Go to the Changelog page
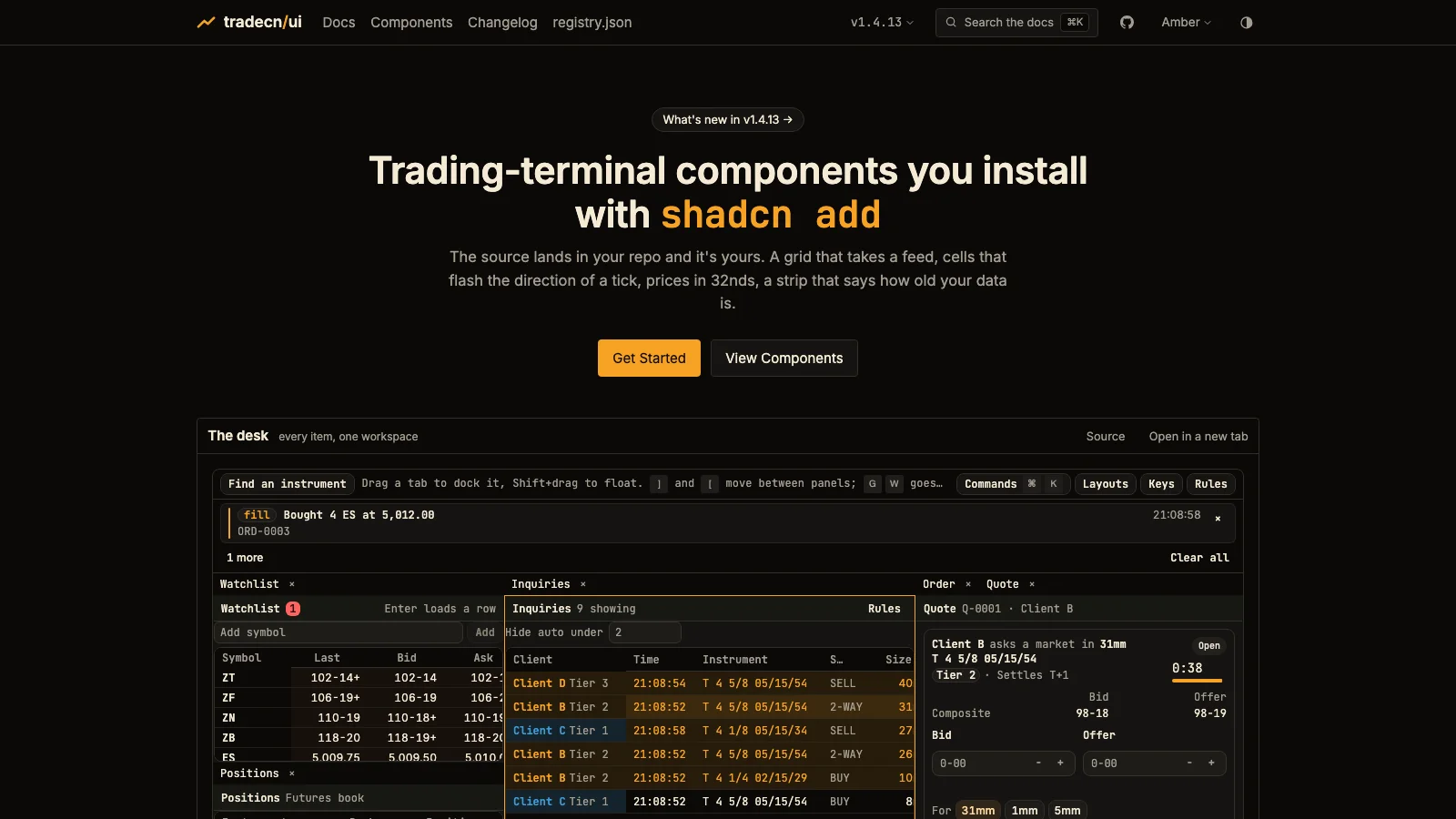The width and height of the screenshot is (1456, 819). (502, 22)
